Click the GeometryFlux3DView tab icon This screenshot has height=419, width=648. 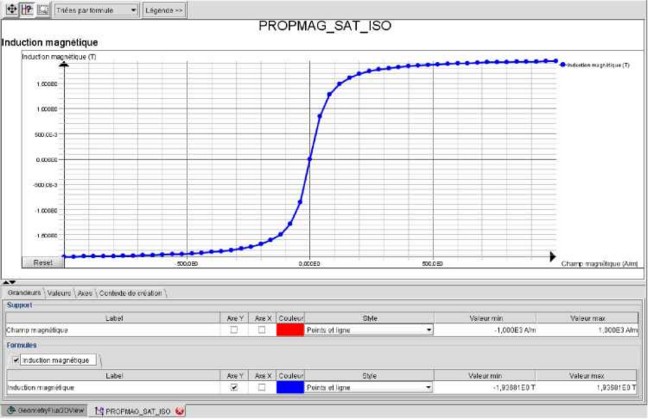pyautogui.click(x=10, y=411)
